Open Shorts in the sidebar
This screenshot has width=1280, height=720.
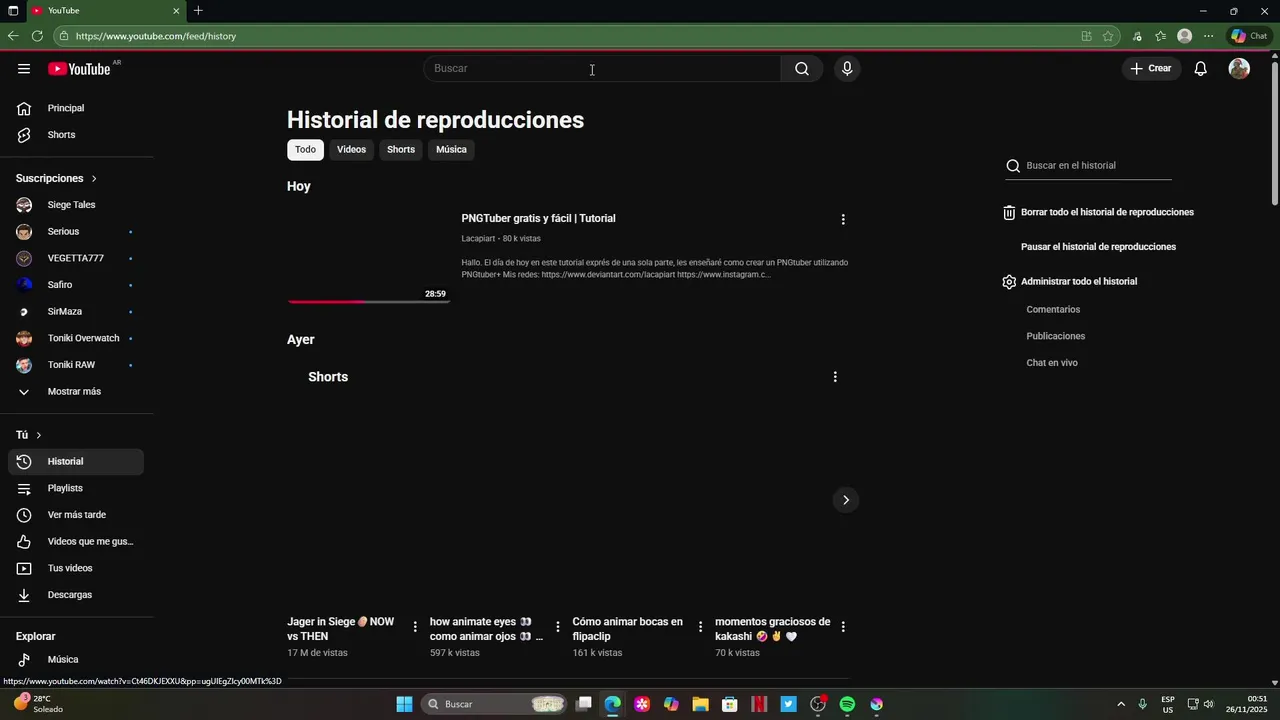click(76, 135)
